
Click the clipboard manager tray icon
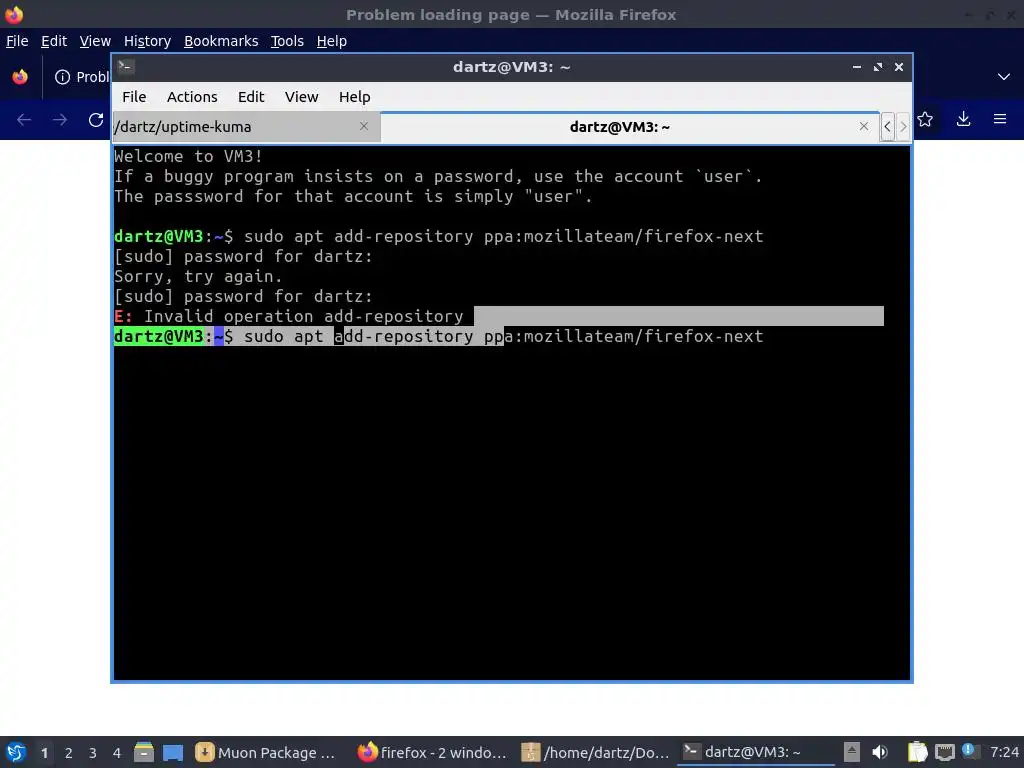click(x=917, y=752)
